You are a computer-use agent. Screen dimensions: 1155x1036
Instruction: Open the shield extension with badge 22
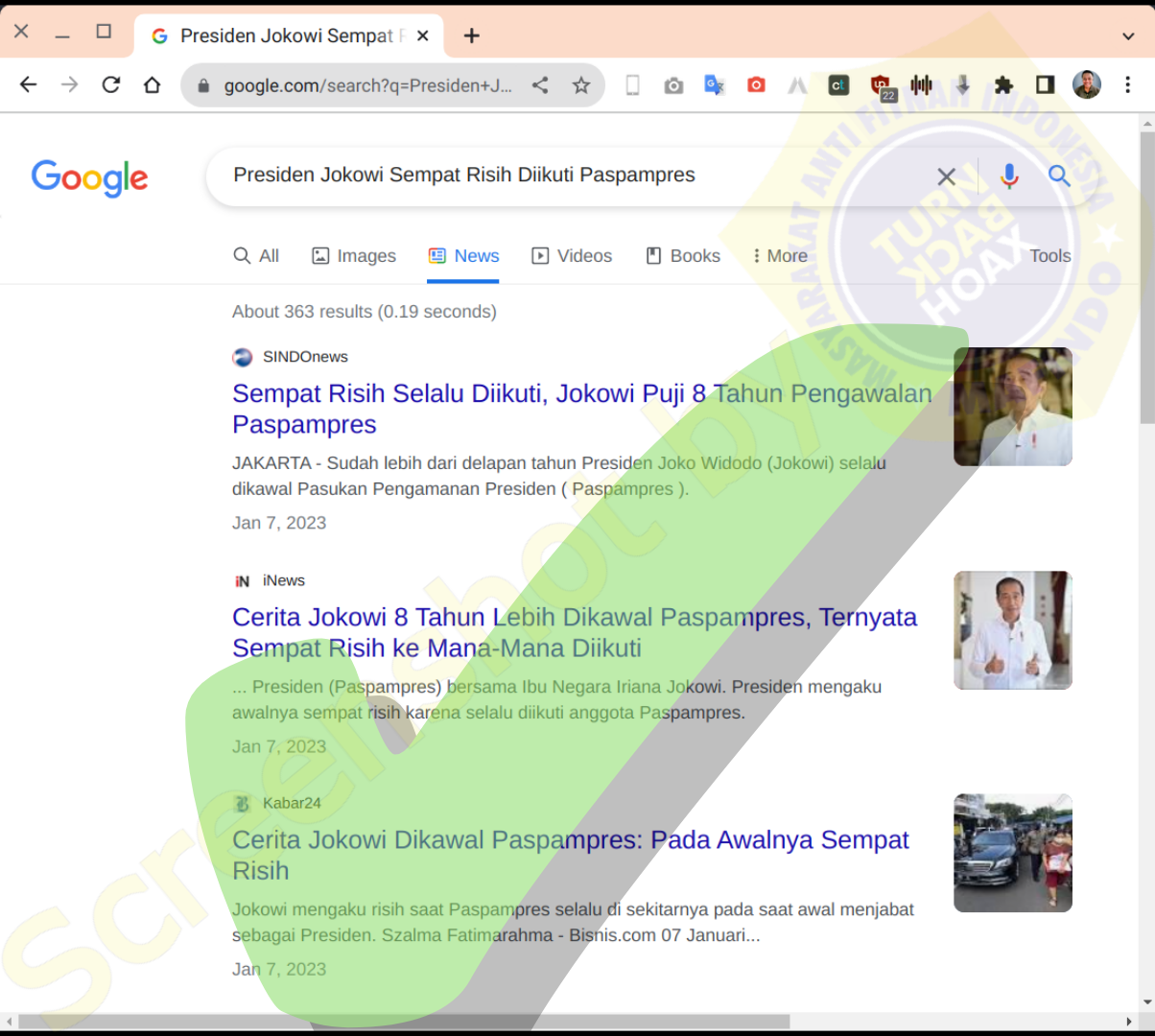(x=881, y=86)
